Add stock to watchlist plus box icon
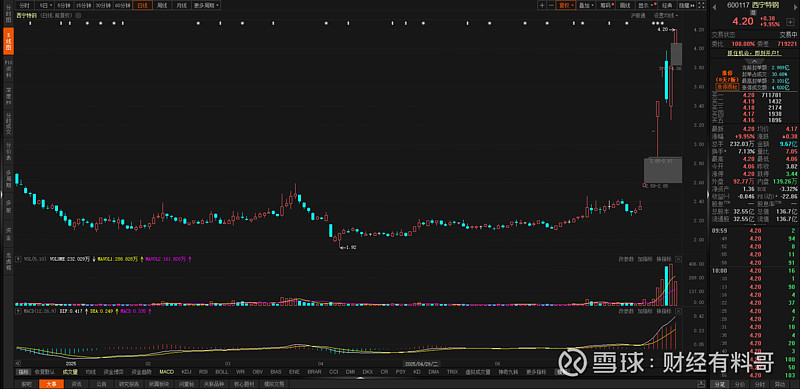 [x=790, y=22]
